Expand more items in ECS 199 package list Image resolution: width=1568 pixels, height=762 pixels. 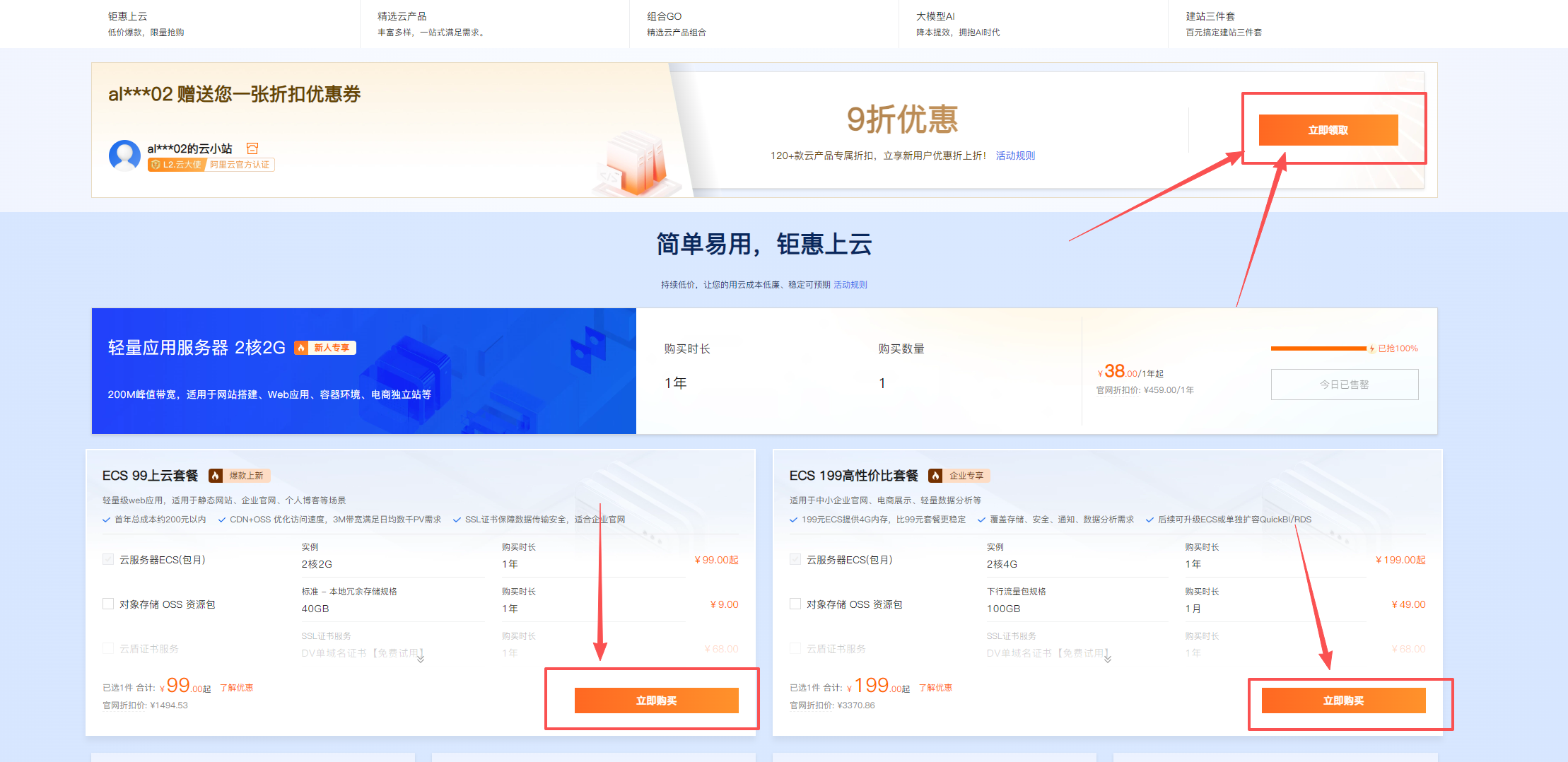click(1108, 659)
